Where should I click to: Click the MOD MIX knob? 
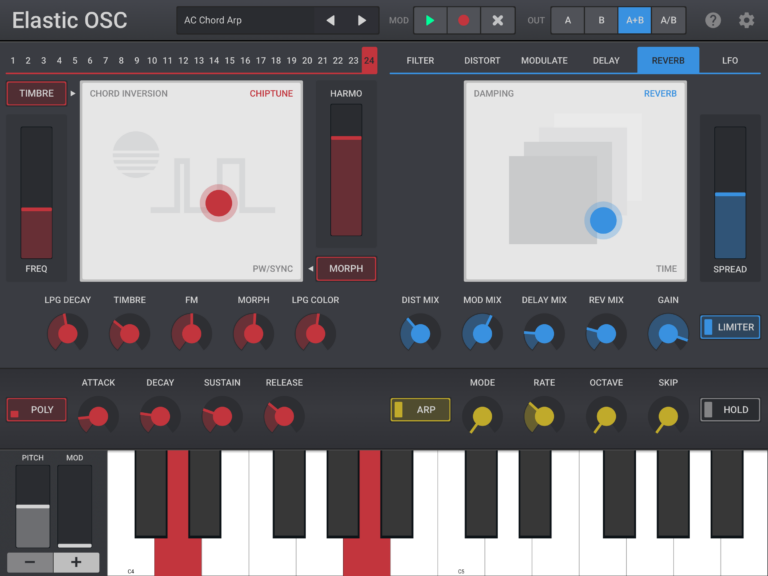pyautogui.click(x=482, y=333)
